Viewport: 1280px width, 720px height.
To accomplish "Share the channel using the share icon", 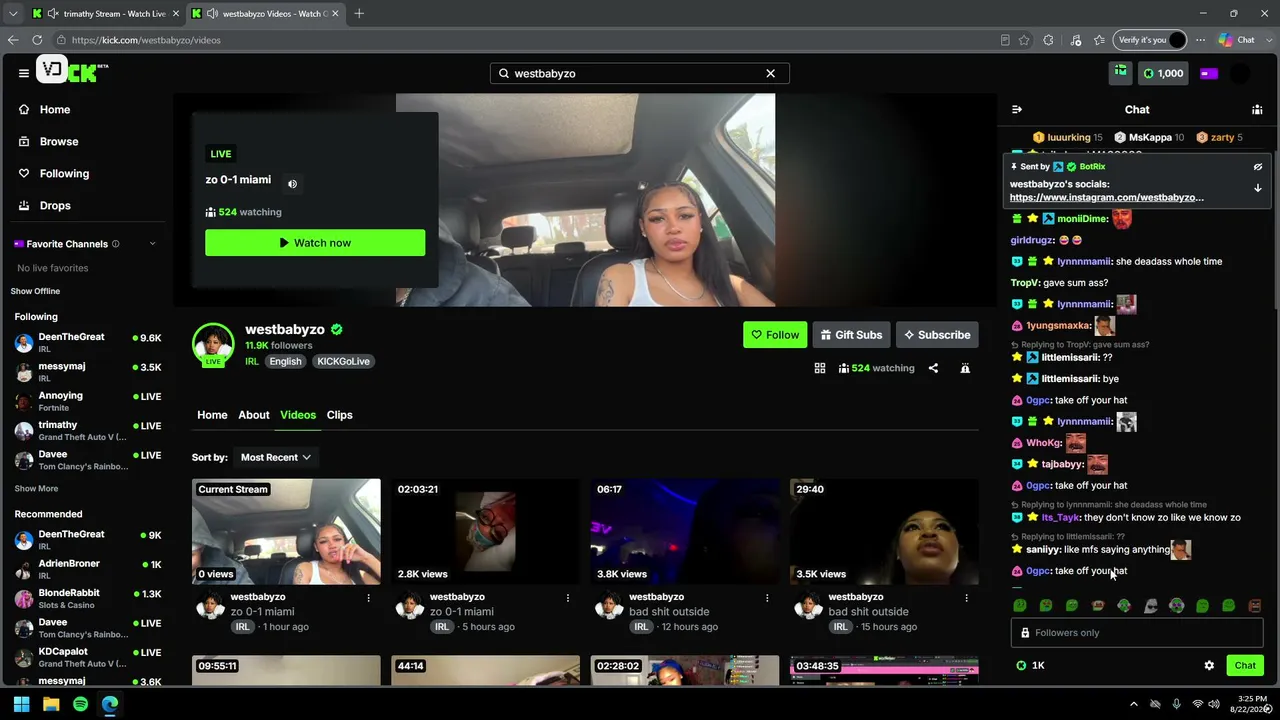I will pos(933,368).
